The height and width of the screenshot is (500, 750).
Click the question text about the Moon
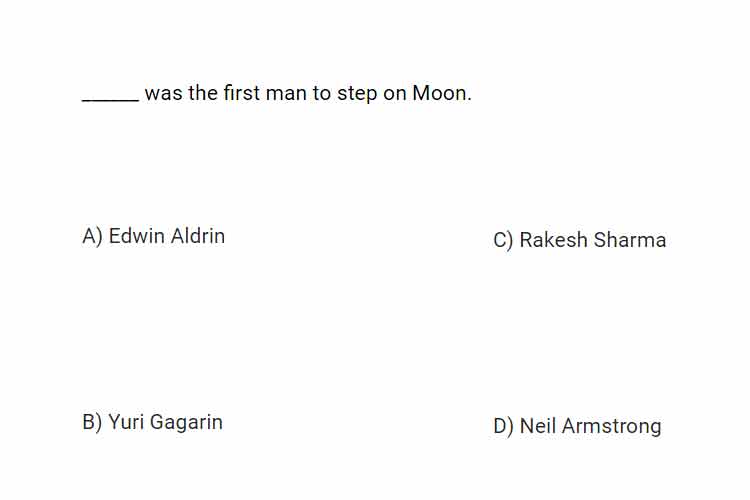pos(277,93)
